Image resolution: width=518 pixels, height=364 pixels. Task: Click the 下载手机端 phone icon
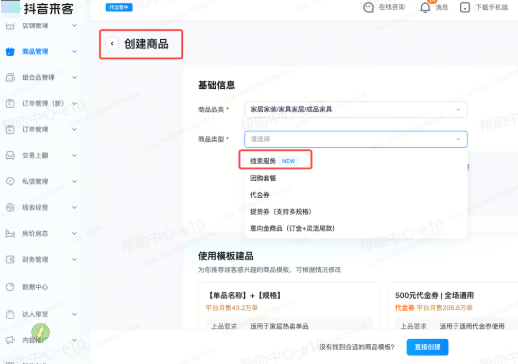465,7
